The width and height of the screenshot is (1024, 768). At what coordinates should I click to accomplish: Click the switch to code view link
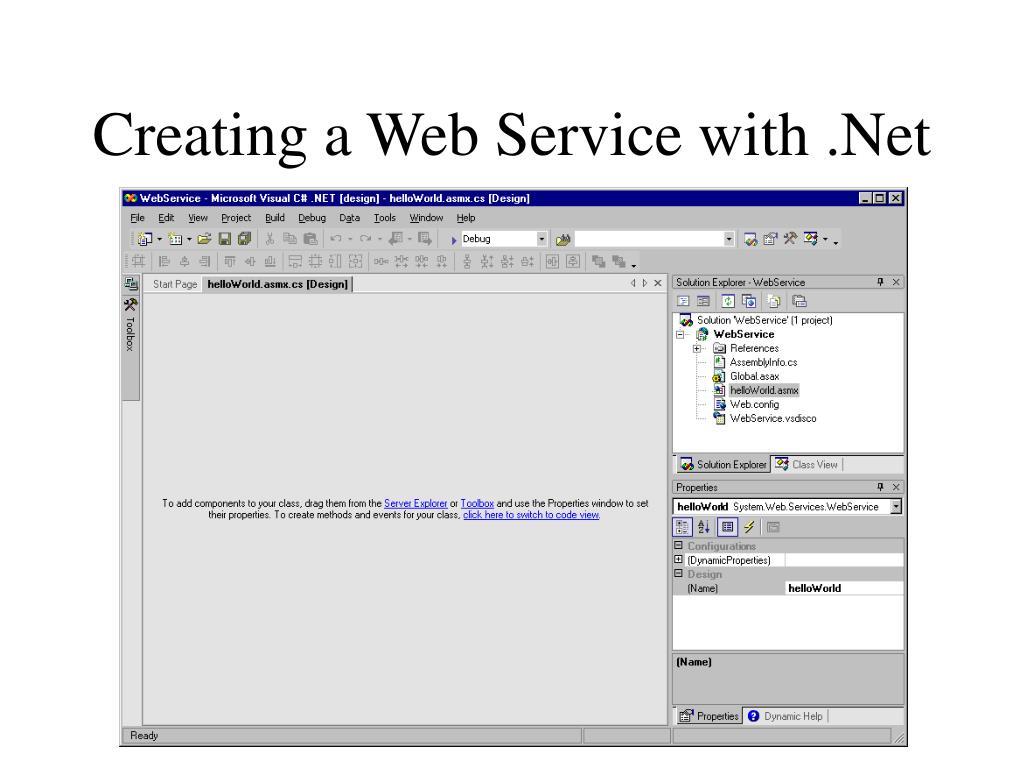coord(531,515)
